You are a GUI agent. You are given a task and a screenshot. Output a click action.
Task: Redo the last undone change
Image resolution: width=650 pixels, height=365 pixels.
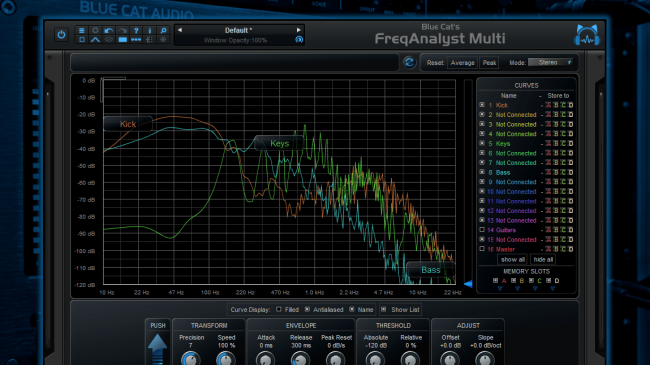point(123,30)
